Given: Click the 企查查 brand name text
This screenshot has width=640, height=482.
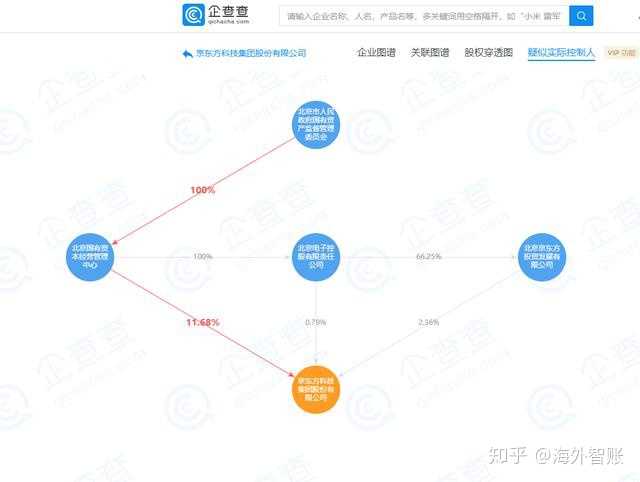Looking at the screenshot, I should click(228, 11).
